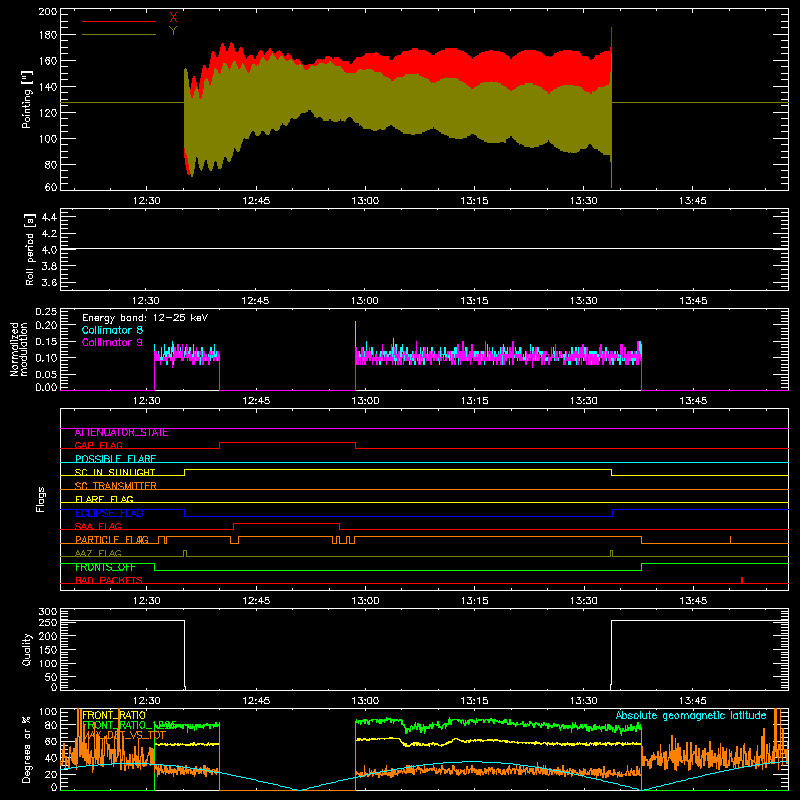
Task: Click the BAD_PACKETS label
Action: tap(109, 580)
